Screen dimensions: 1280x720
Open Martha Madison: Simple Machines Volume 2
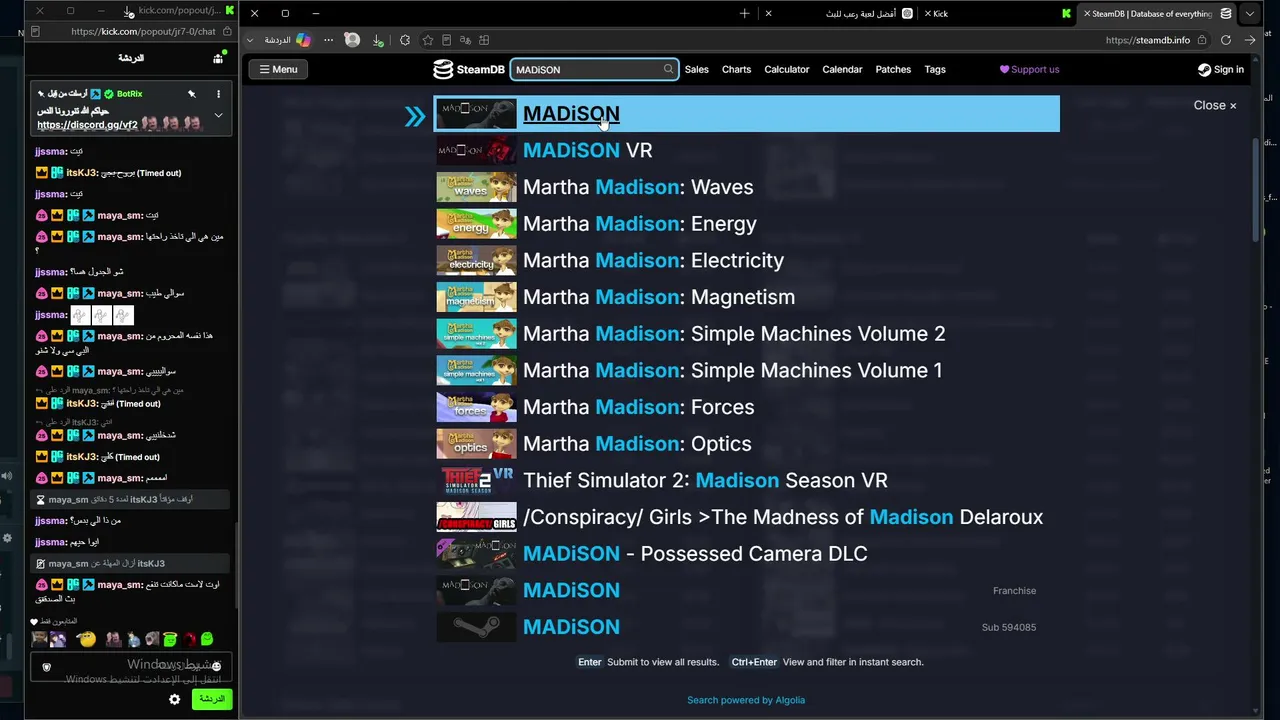tap(746, 334)
